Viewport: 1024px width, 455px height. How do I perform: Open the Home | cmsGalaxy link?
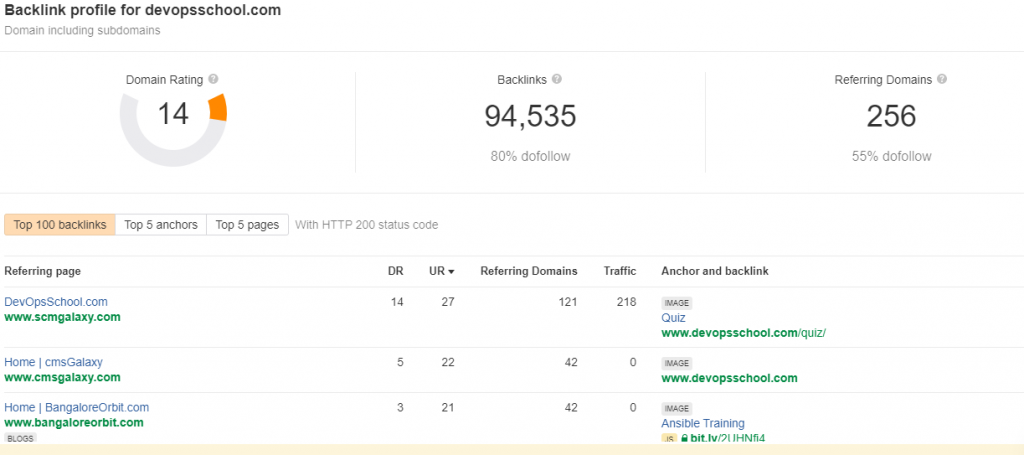[54, 362]
